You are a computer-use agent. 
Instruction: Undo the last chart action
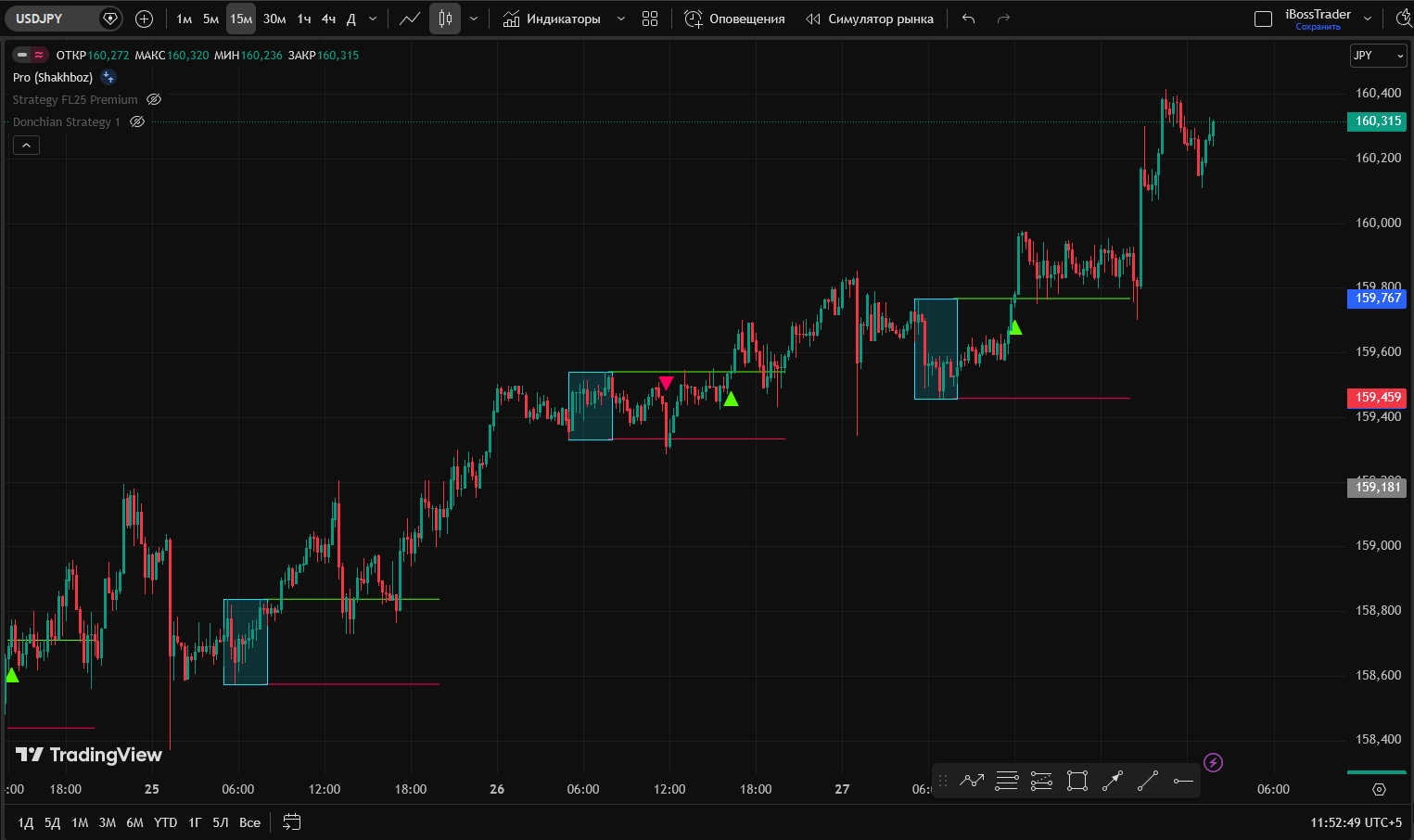tap(968, 19)
